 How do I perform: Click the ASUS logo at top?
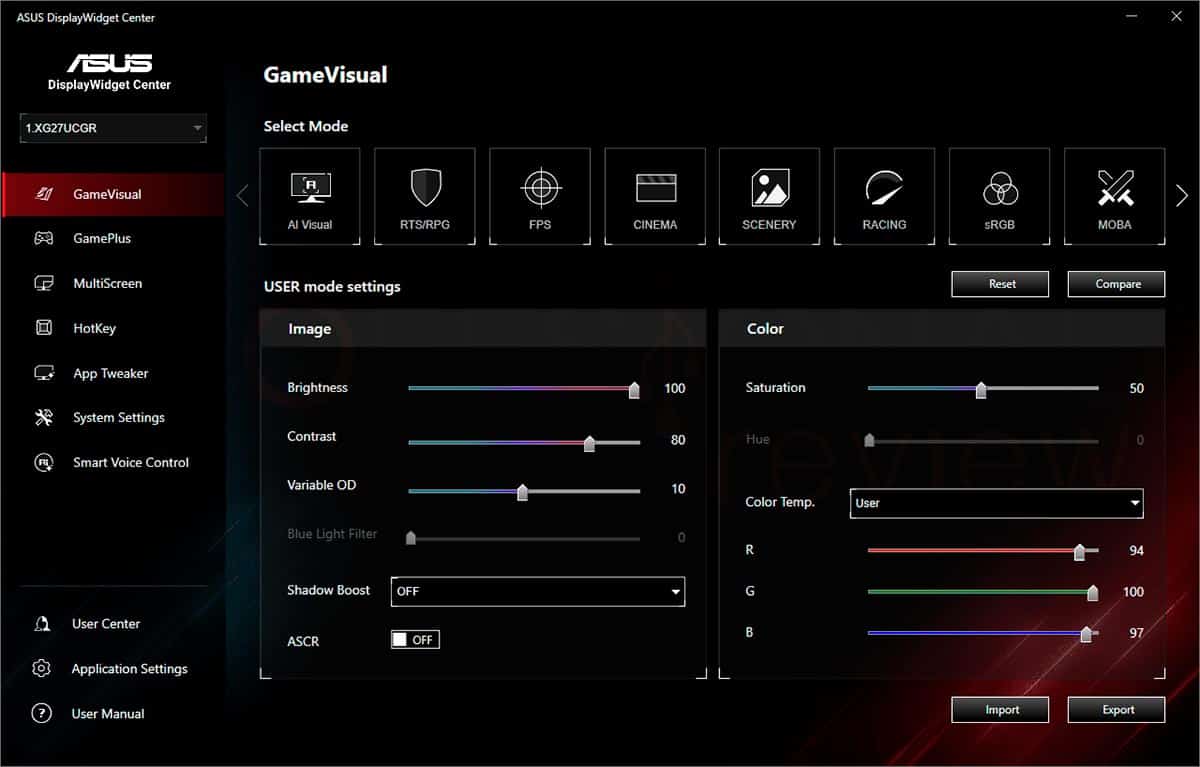click(x=110, y=63)
